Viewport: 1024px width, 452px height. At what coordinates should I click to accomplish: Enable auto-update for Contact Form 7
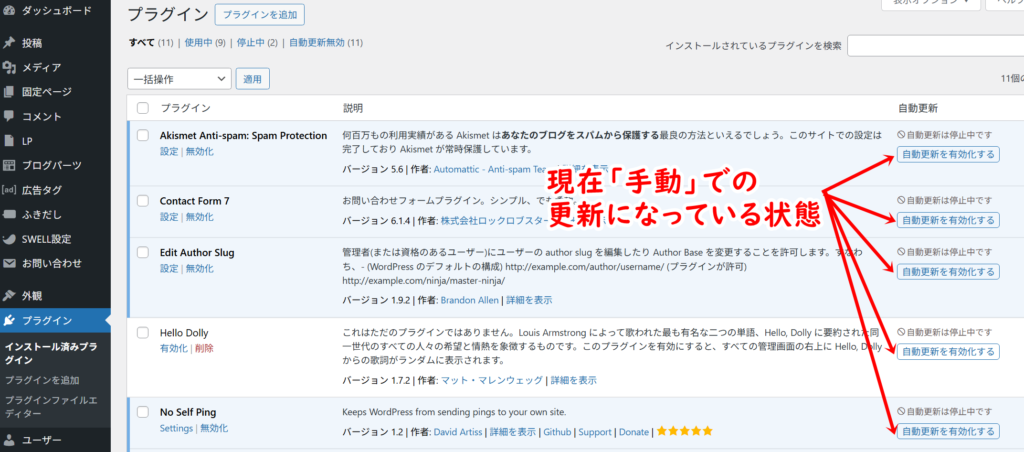coord(948,220)
